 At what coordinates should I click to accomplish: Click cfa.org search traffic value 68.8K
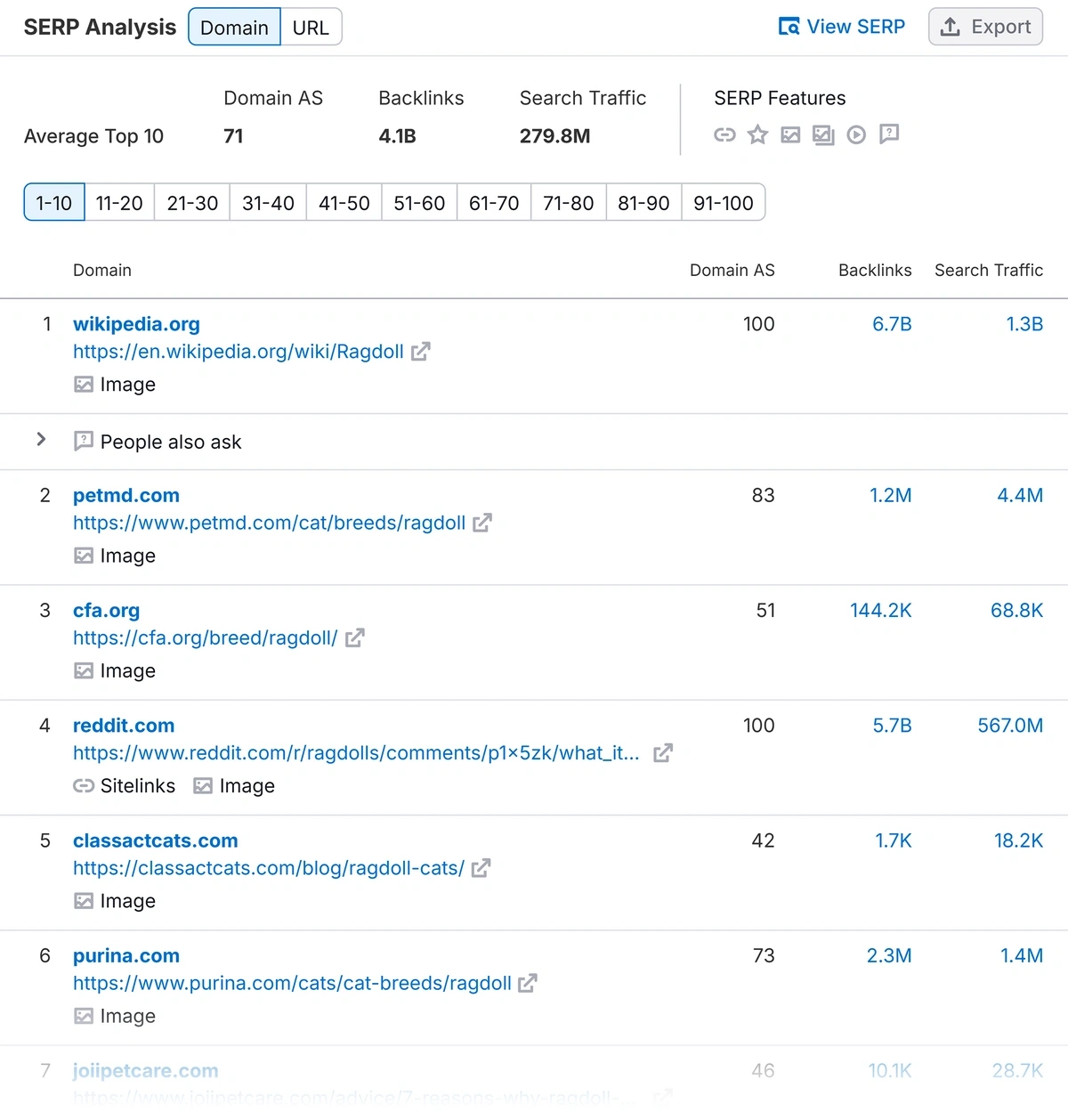click(x=1017, y=611)
